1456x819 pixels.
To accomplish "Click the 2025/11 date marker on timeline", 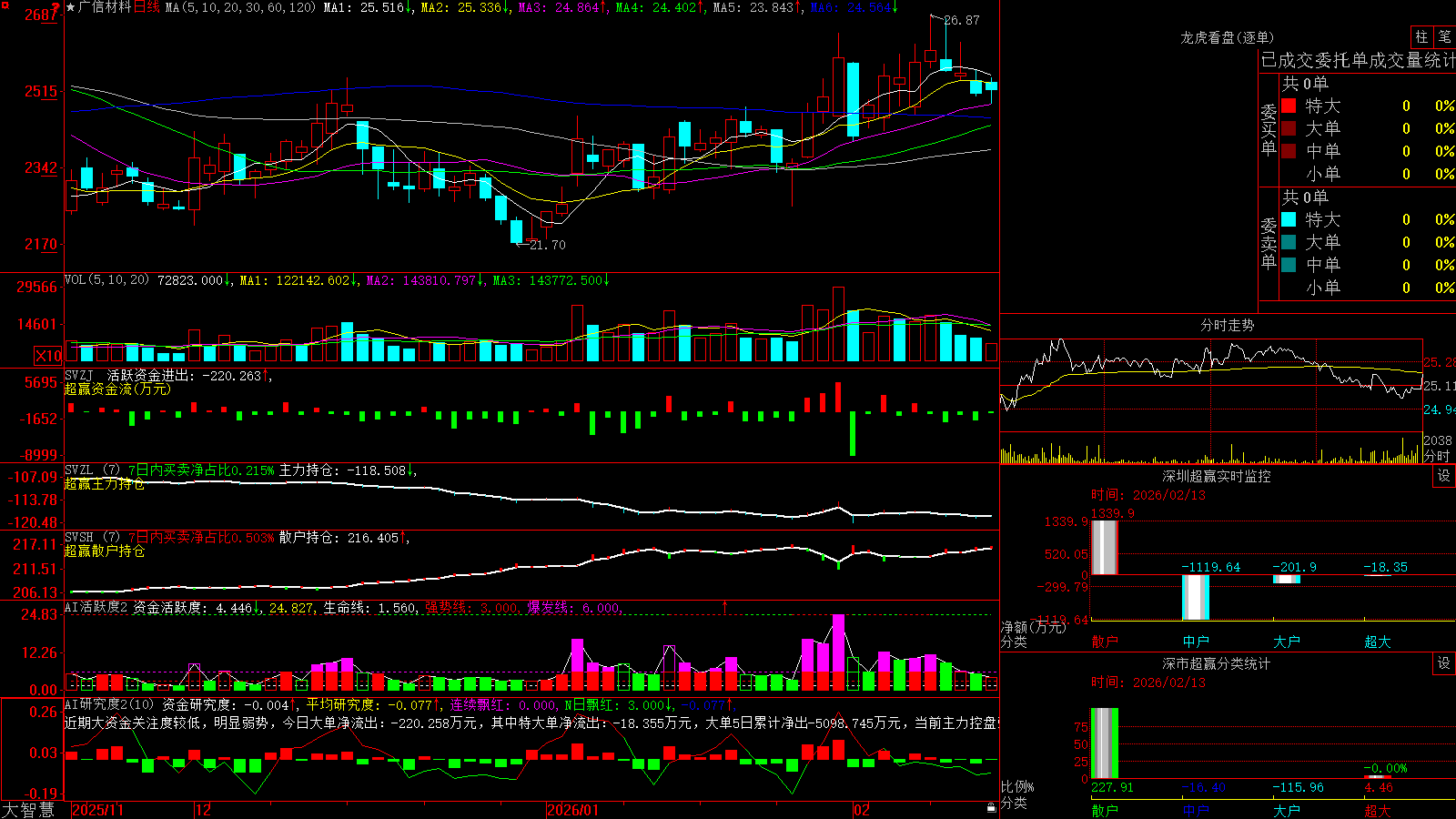I will tap(97, 810).
